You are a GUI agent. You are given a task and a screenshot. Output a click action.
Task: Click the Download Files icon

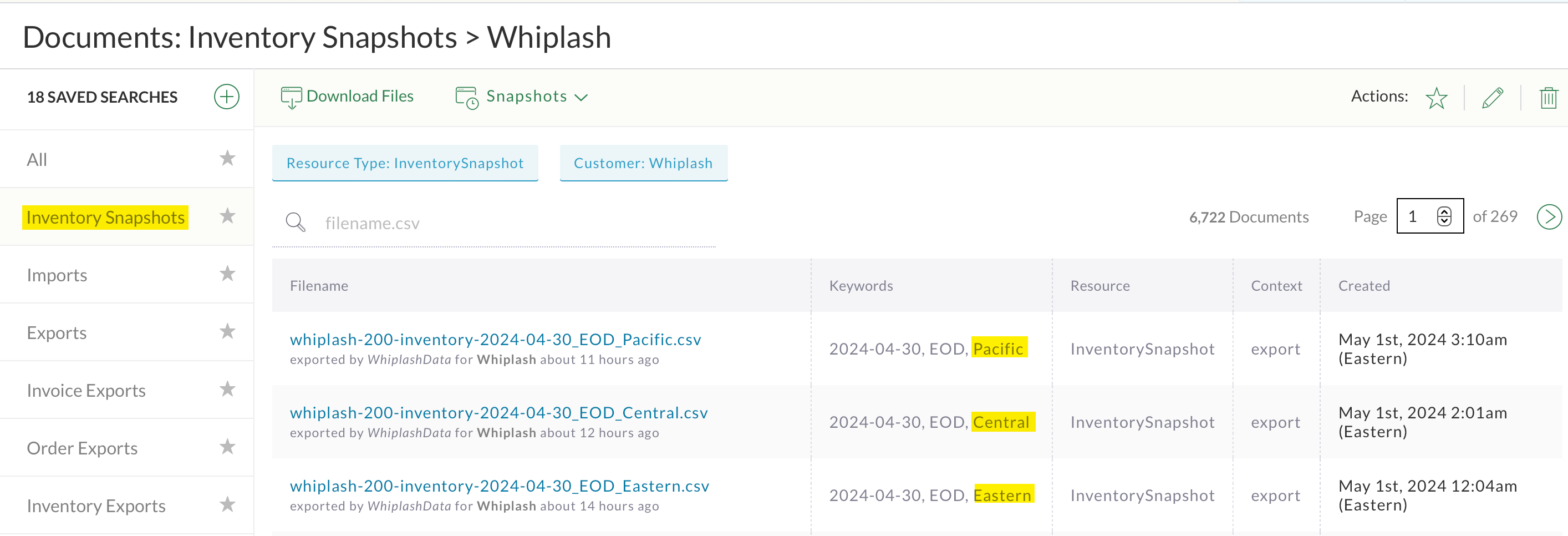point(291,98)
